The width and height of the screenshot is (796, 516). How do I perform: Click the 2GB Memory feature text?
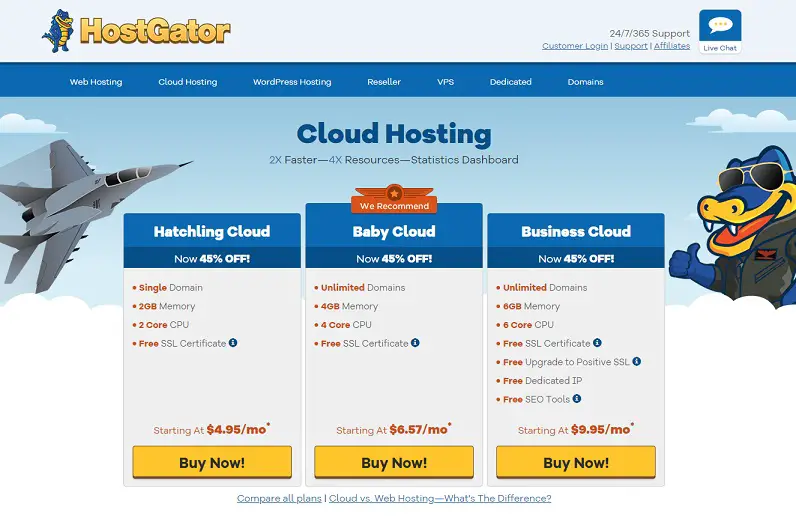[167, 306]
